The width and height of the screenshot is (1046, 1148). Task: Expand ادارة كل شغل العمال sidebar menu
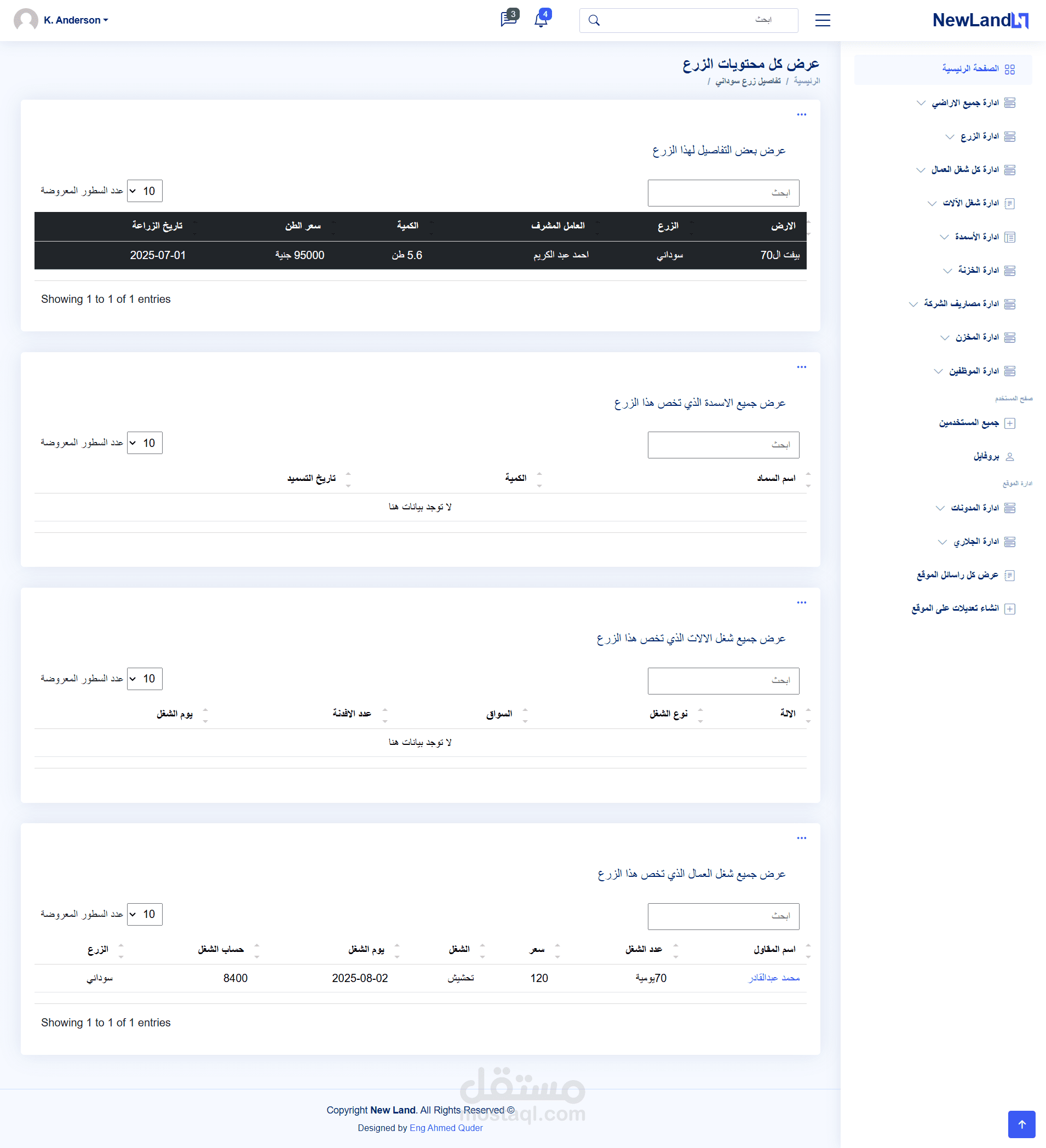click(965, 170)
